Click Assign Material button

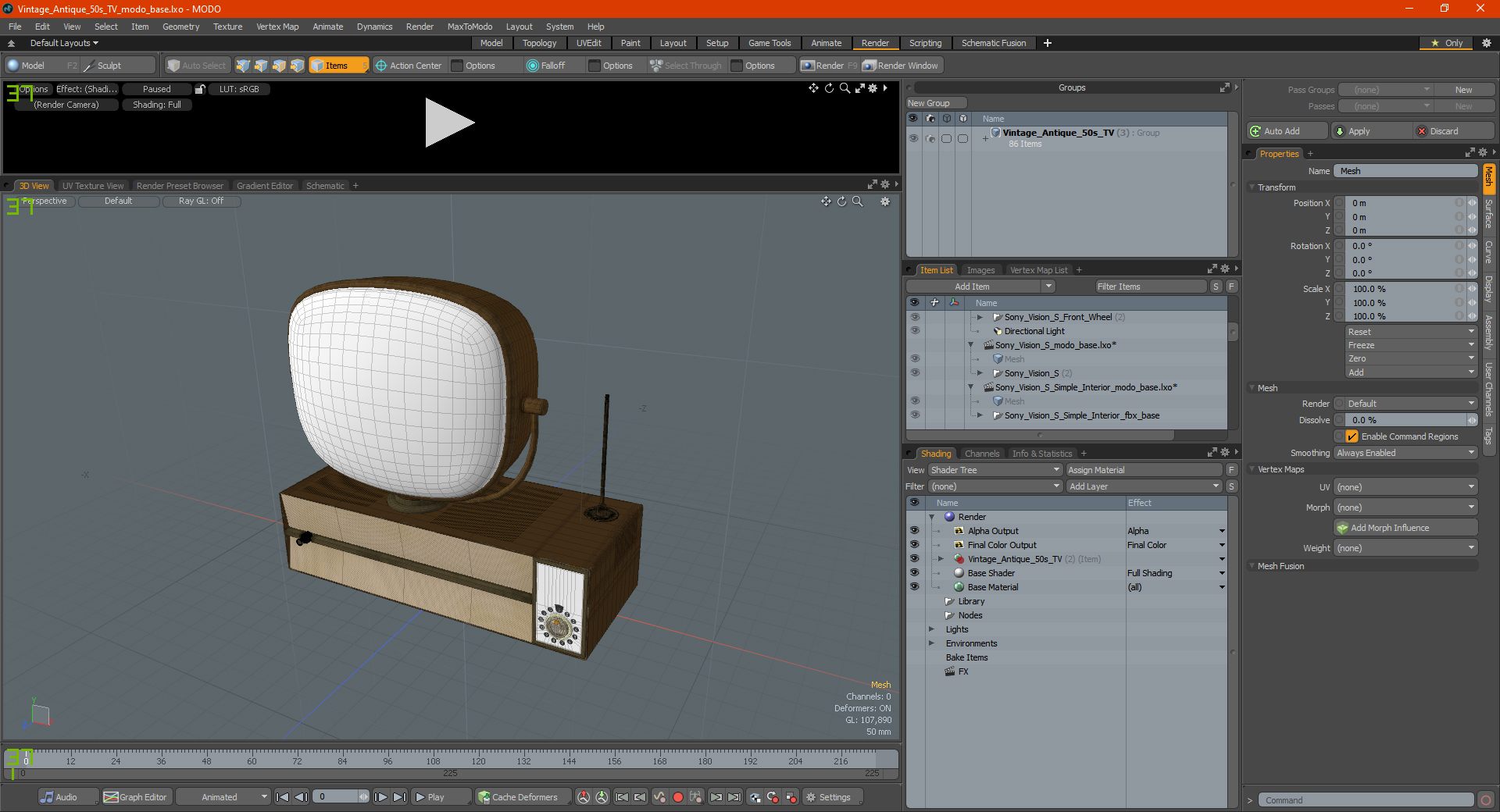click(1145, 470)
